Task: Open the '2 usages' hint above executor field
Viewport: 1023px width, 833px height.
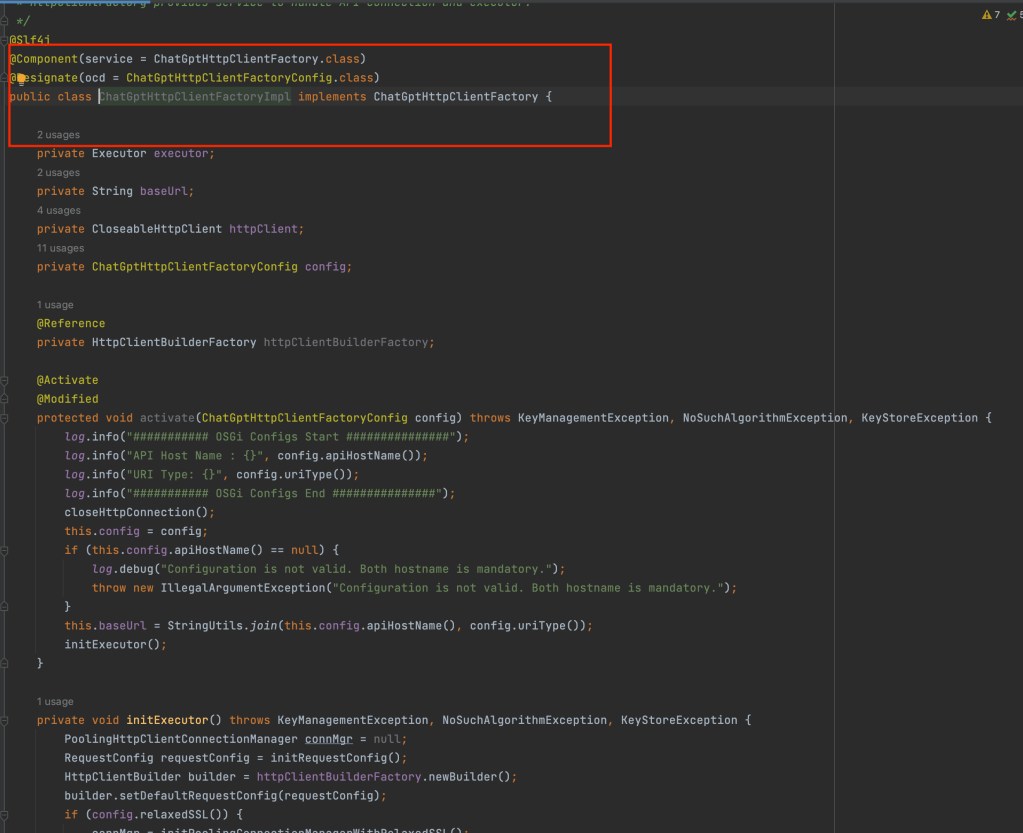Action: (58, 135)
